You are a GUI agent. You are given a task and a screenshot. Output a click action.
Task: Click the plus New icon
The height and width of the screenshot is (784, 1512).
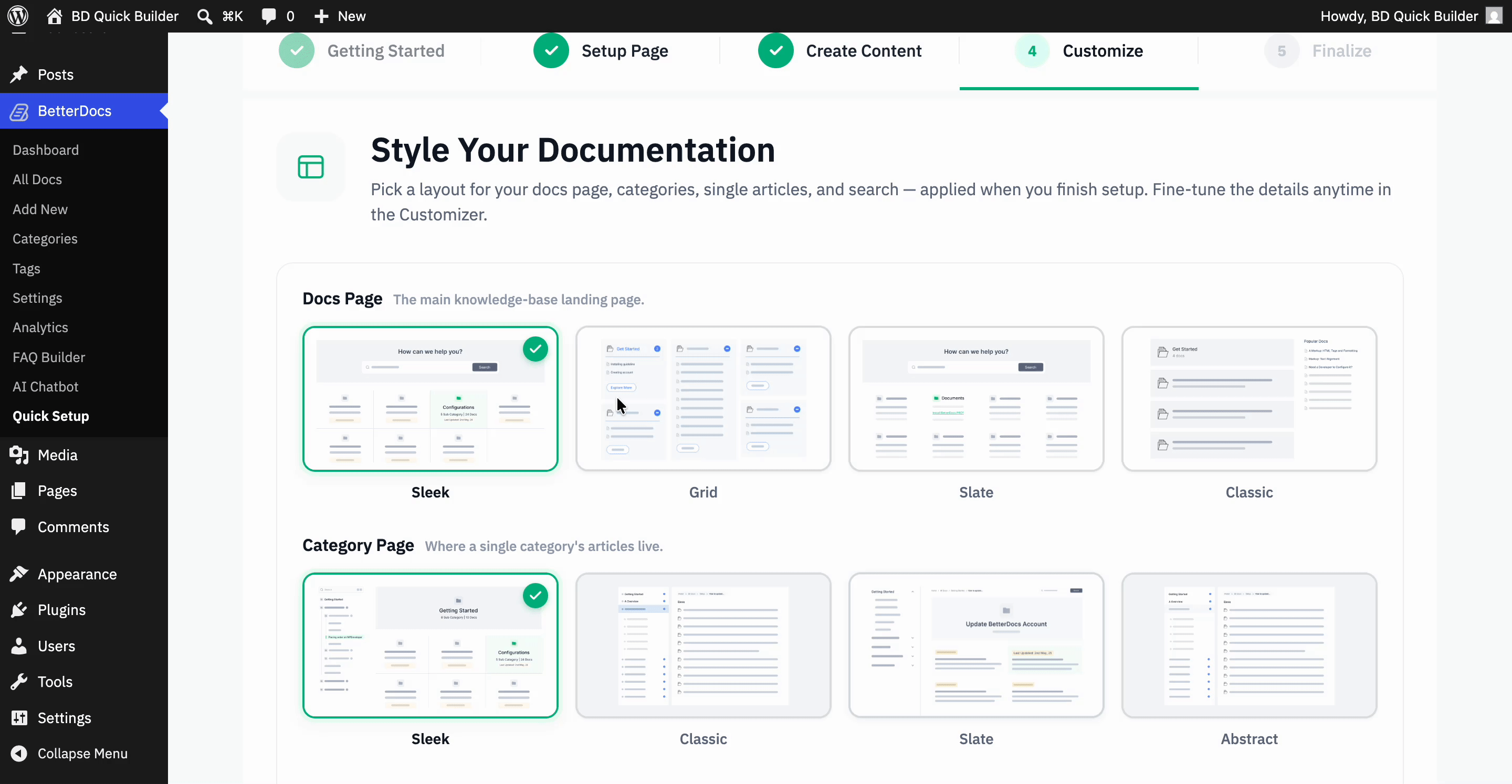[321, 16]
